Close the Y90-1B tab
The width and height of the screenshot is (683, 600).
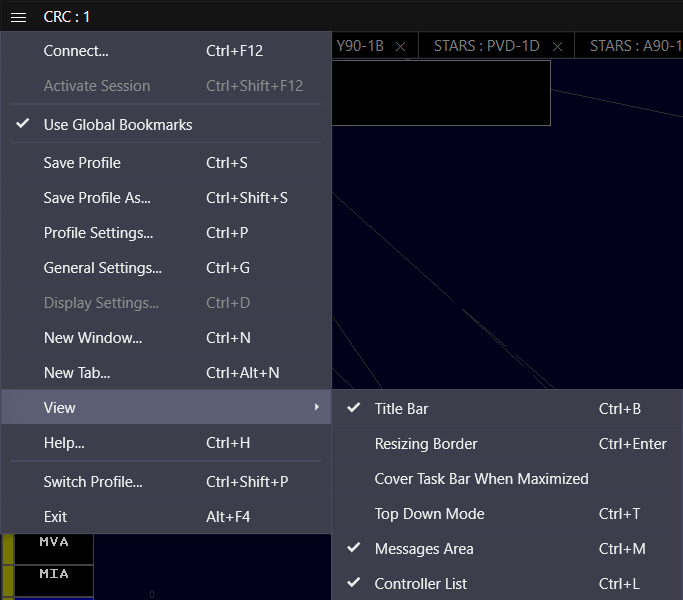tap(400, 47)
